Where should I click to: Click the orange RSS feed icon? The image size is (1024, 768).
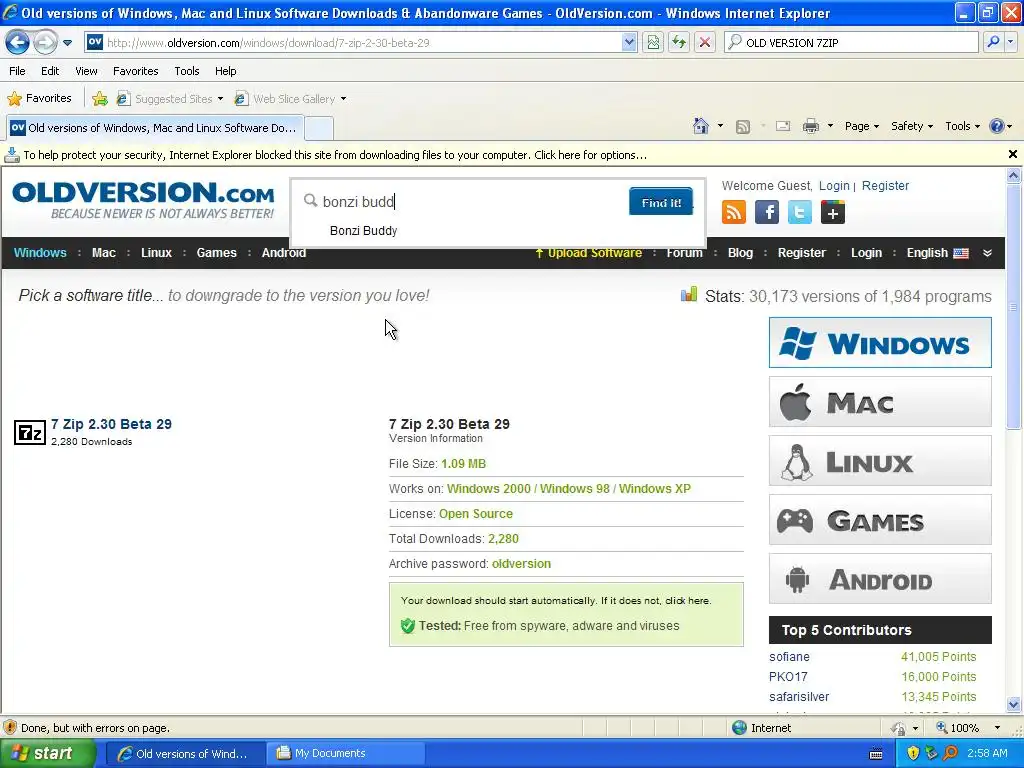click(x=733, y=212)
